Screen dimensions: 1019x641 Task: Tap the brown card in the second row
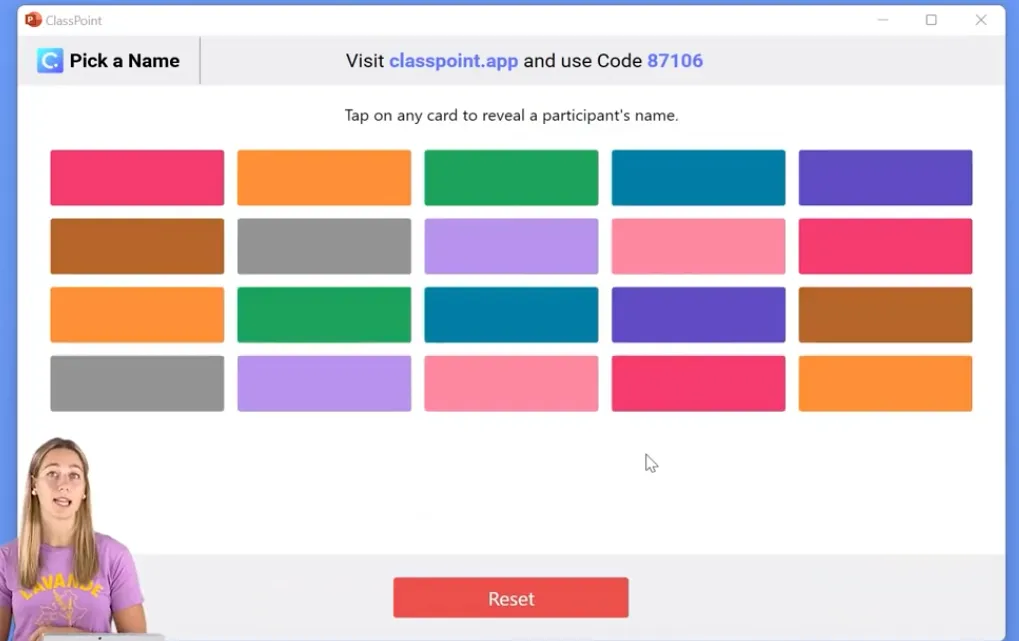137,246
